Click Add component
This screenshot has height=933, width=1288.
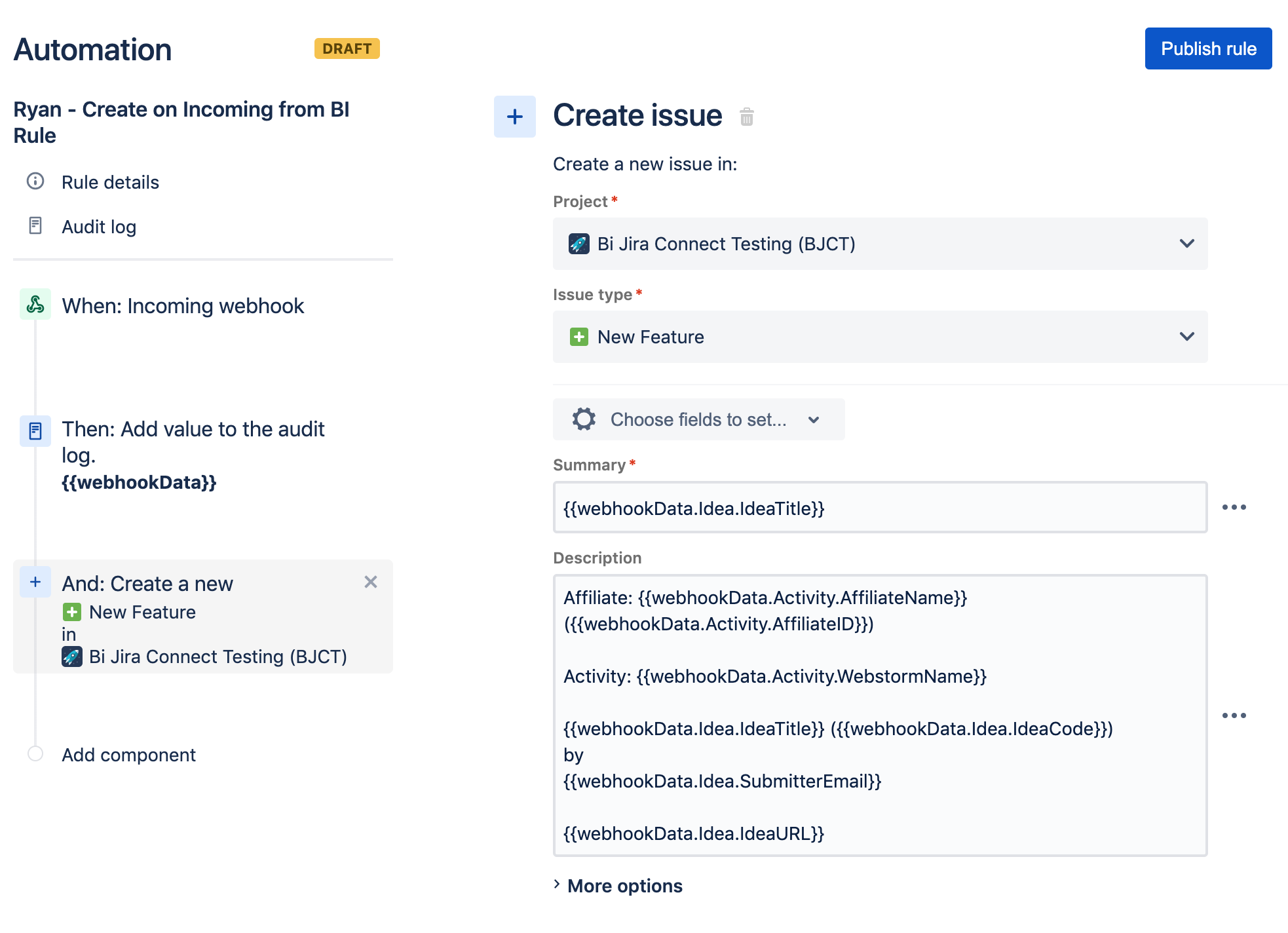(128, 755)
